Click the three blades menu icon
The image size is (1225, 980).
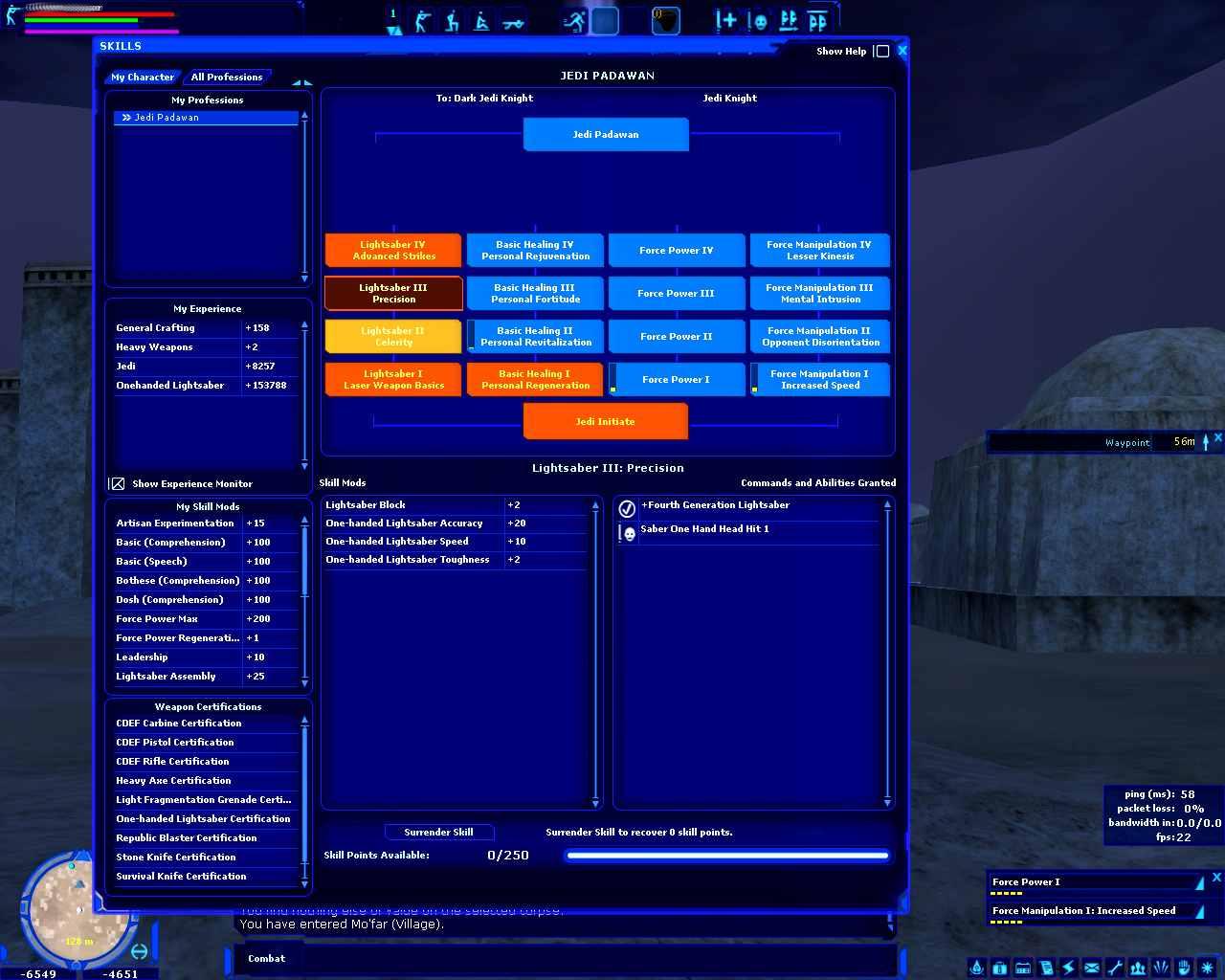click(x=1161, y=968)
